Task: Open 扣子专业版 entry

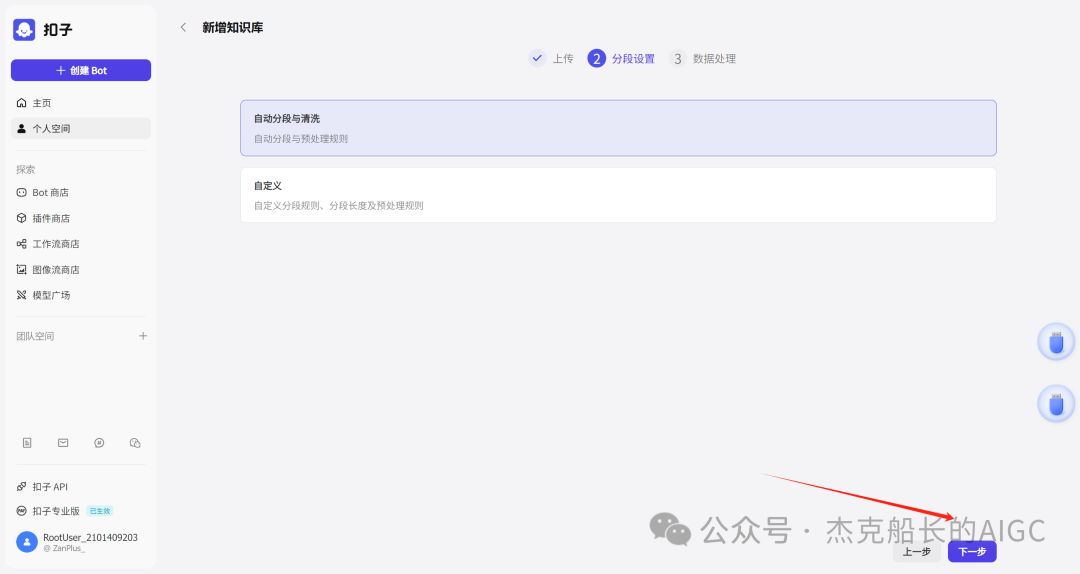Action: (x=48, y=511)
